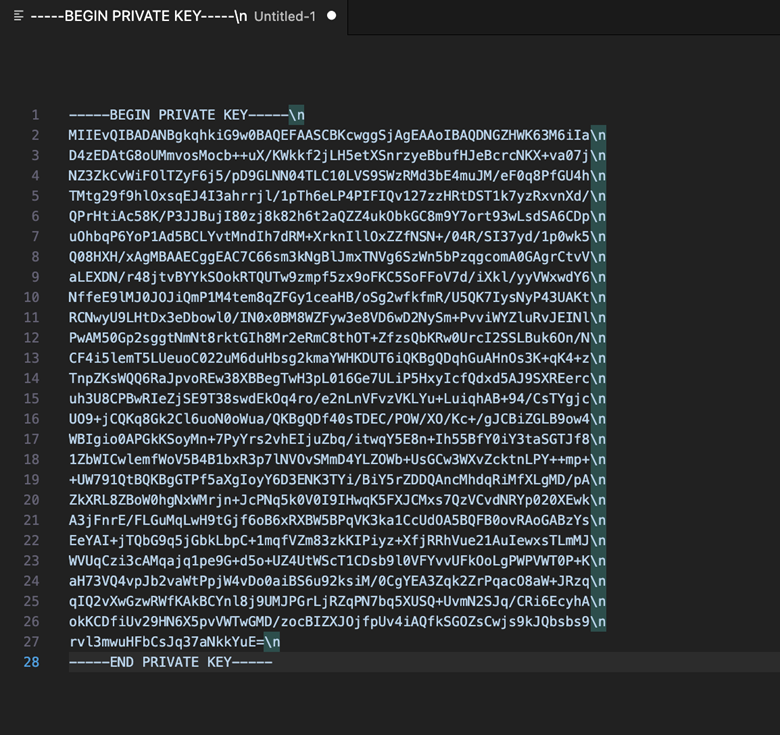The height and width of the screenshot is (735, 780).
Task: Click the line starting with 'WBIgio0APGkKSoyMn'
Action: click(337, 439)
